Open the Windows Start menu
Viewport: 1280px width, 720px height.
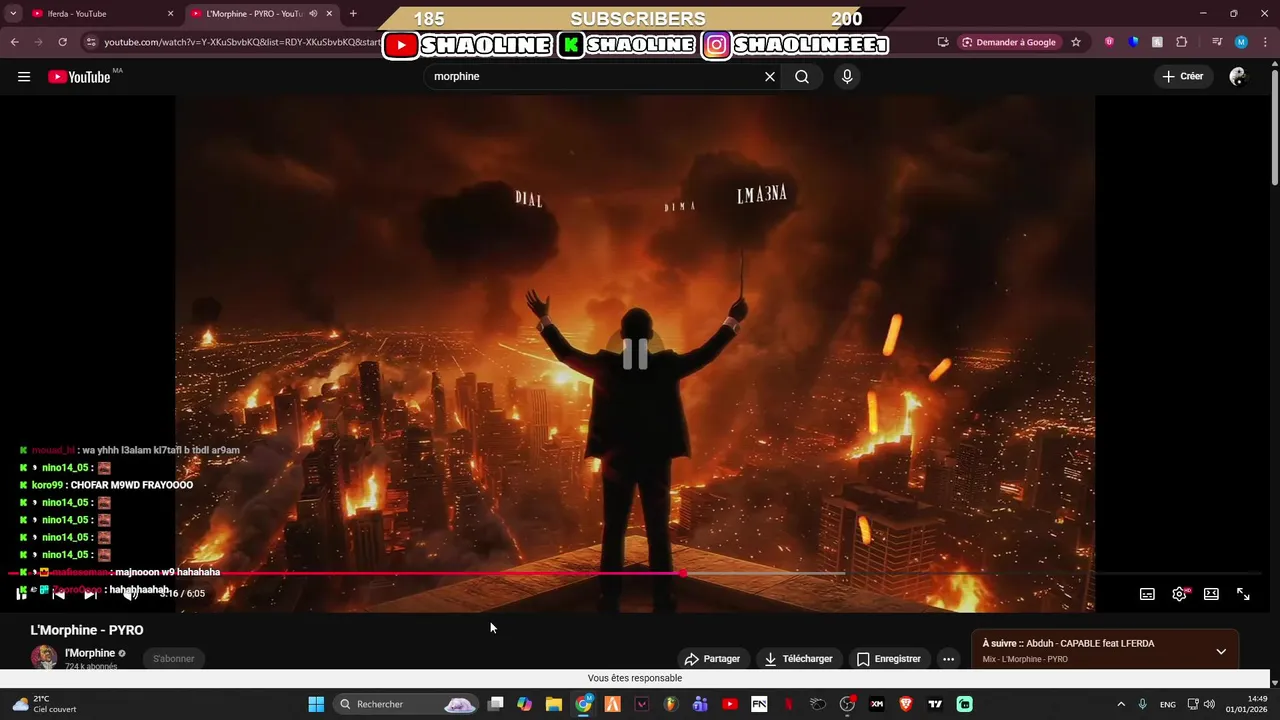tap(316, 704)
